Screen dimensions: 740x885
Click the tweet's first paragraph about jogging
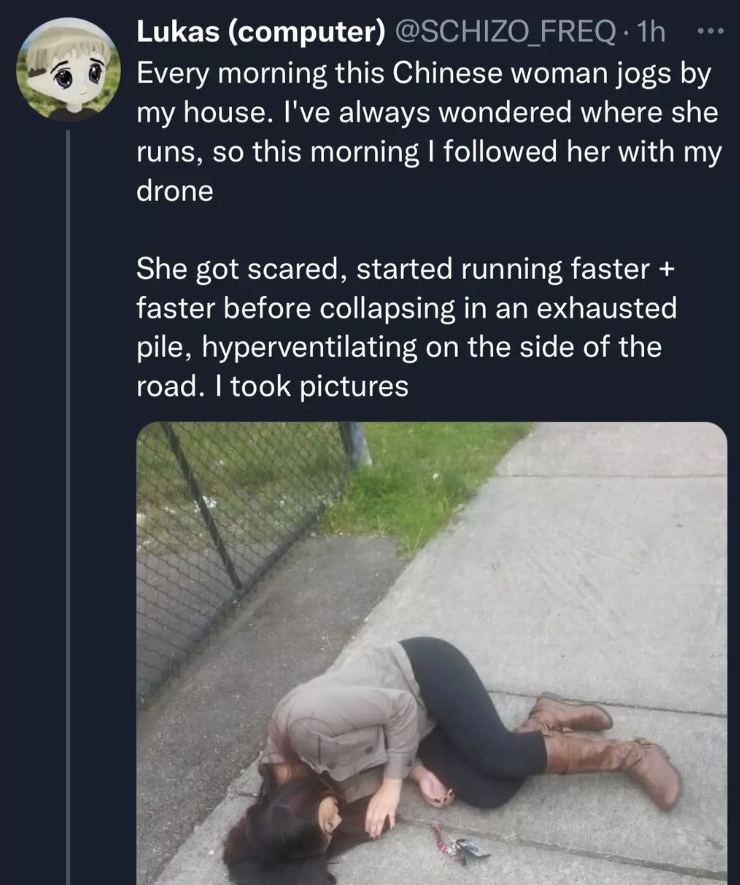(x=427, y=131)
